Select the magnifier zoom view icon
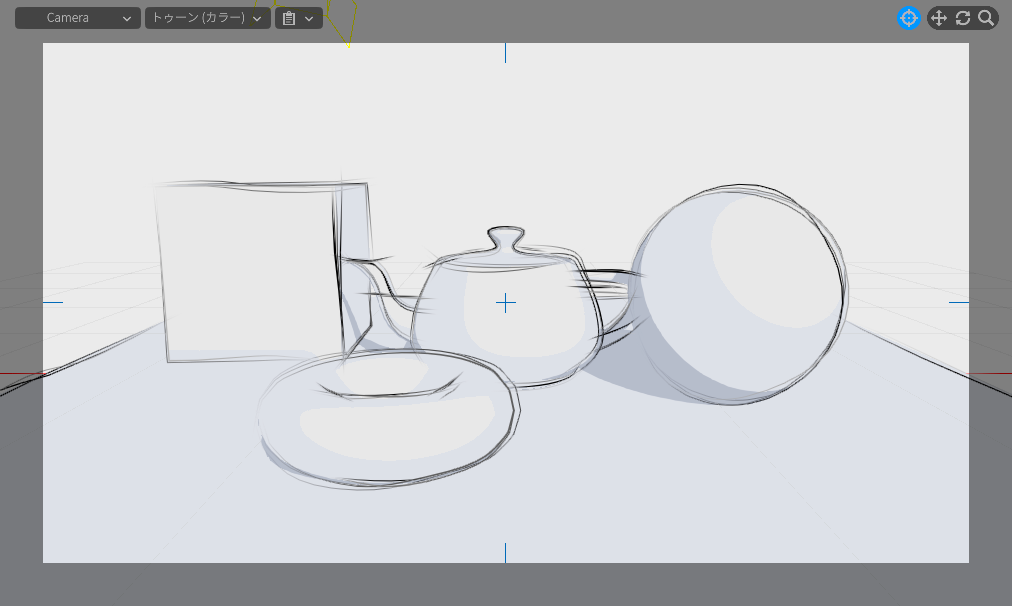The image size is (1012, 606). tap(986, 18)
